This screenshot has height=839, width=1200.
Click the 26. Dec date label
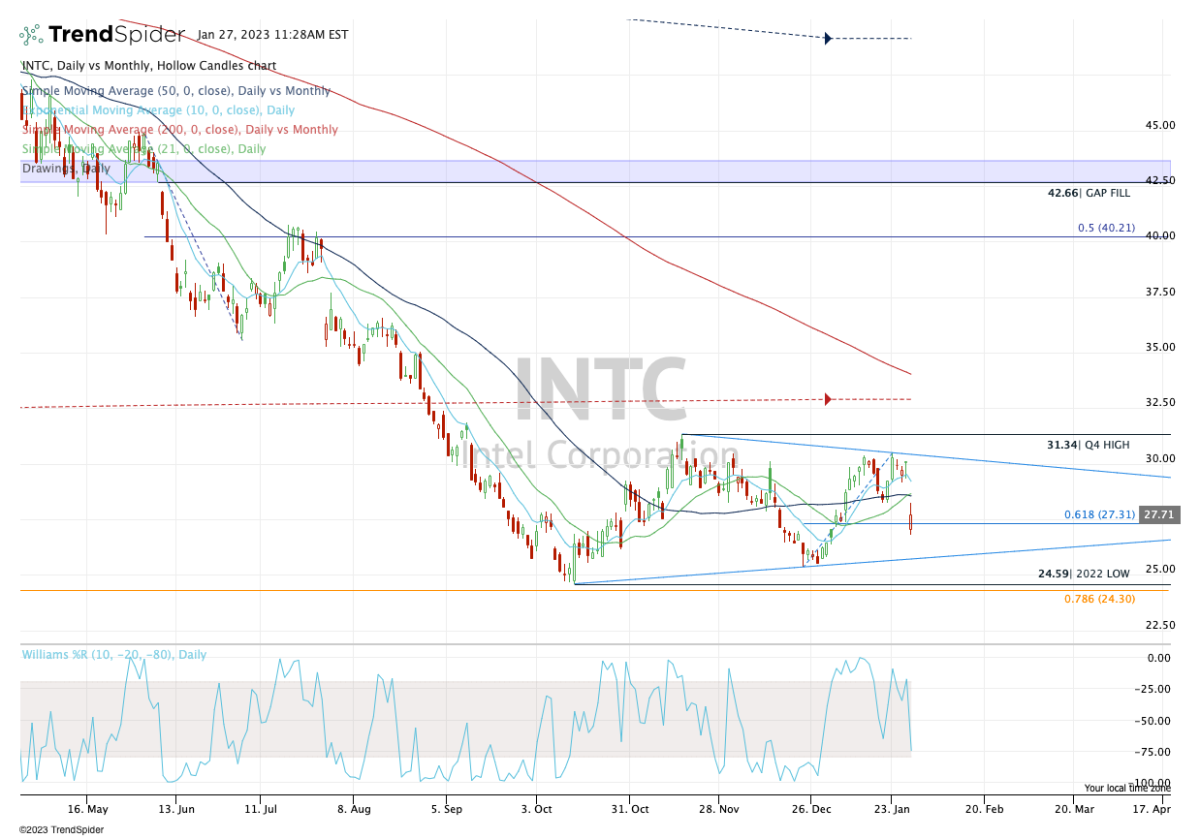[x=813, y=809]
